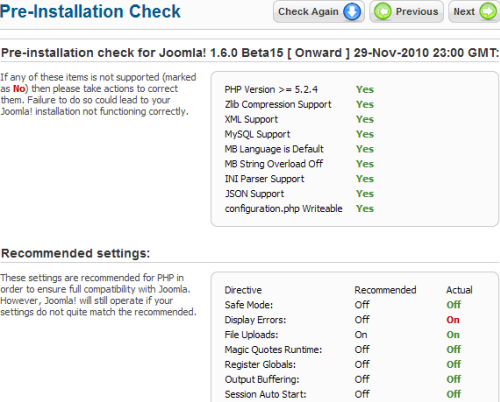Viewport: 500px width, 402px height.
Task: Click the Check Again button label
Action: tap(308, 12)
